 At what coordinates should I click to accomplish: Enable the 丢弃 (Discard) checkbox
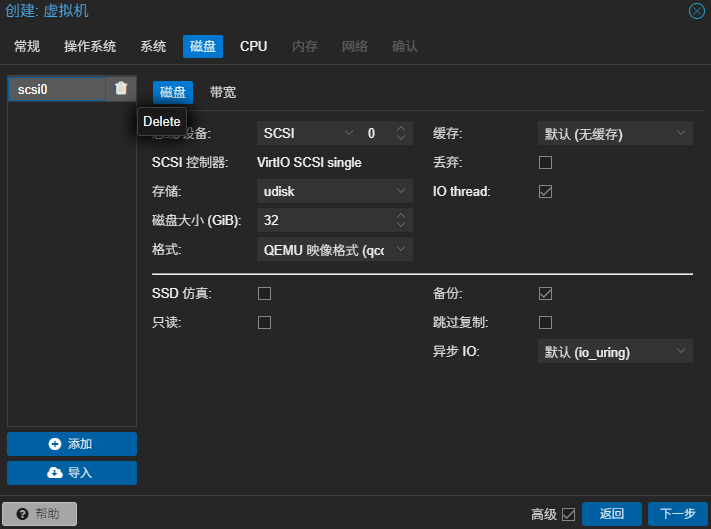(x=545, y=162)
